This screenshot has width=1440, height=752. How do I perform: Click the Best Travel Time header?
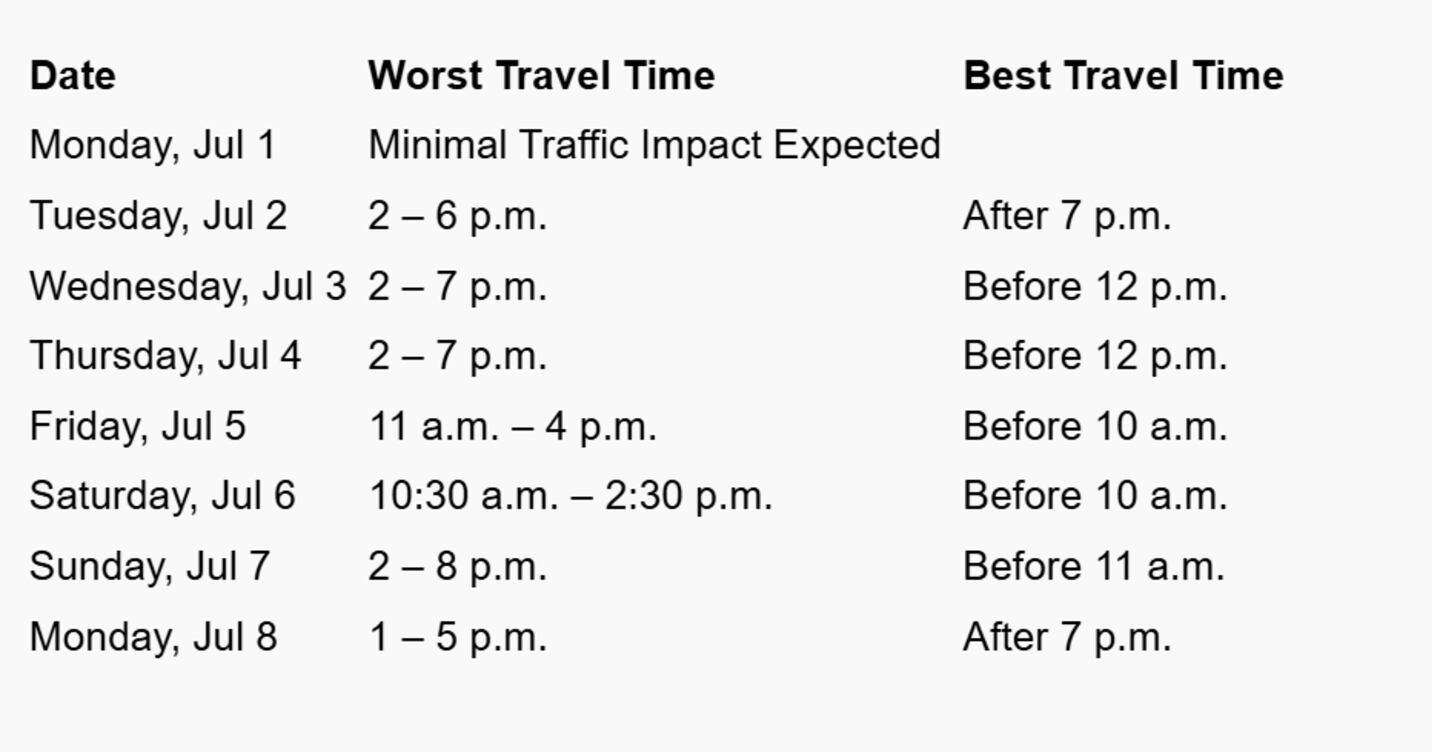tap(1123, 76)
